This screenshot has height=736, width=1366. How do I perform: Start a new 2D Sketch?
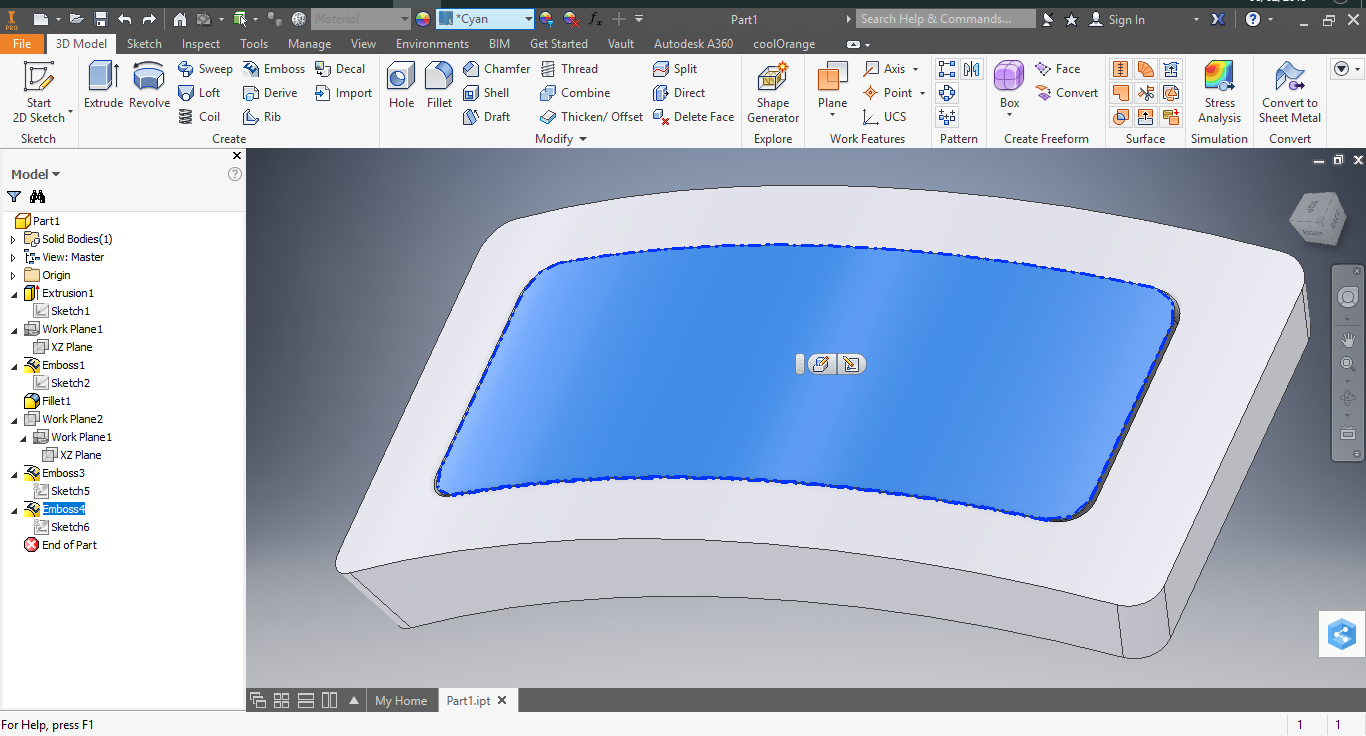click(39, 92)
